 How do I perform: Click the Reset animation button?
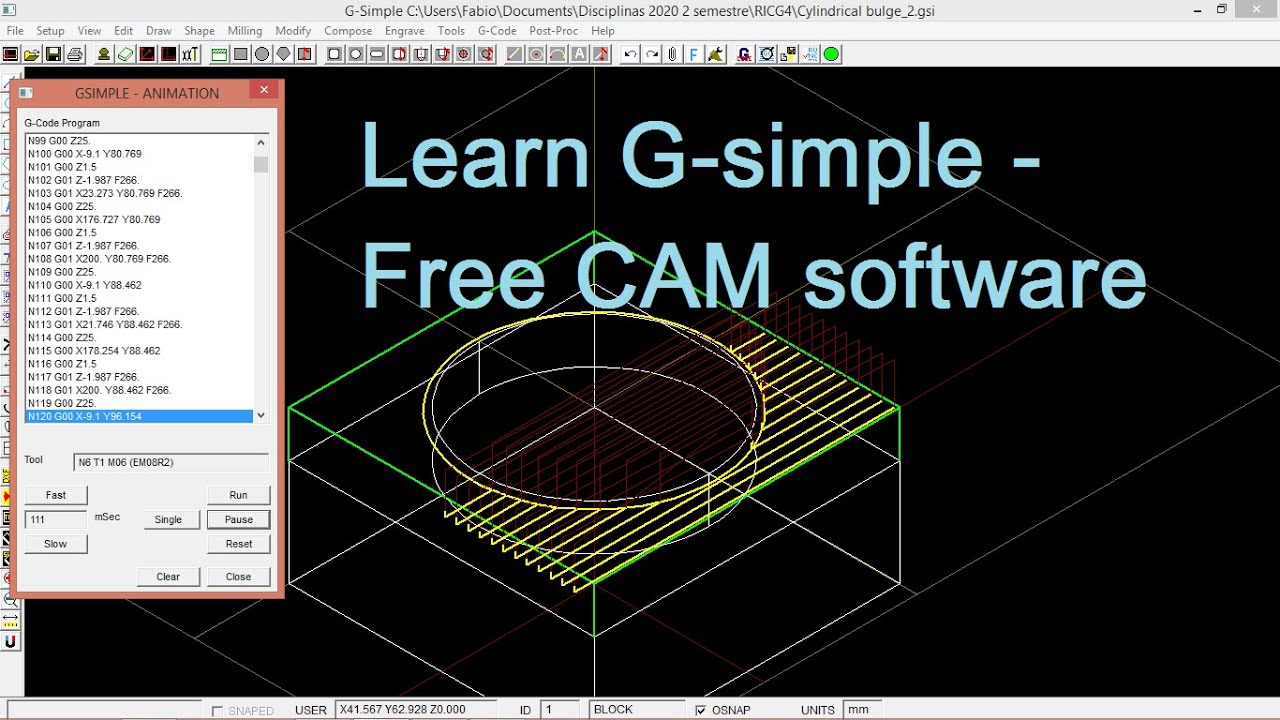coord(238,544)
